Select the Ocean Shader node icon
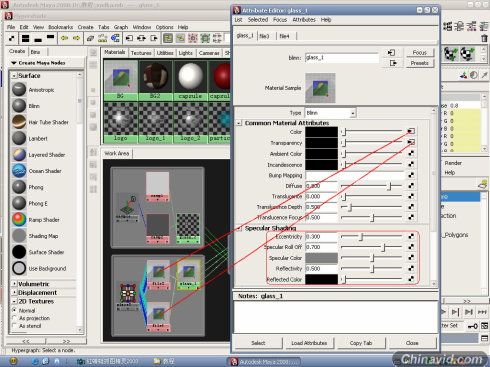Viewport: 490px width, 367px height. (x=19, y=171)
